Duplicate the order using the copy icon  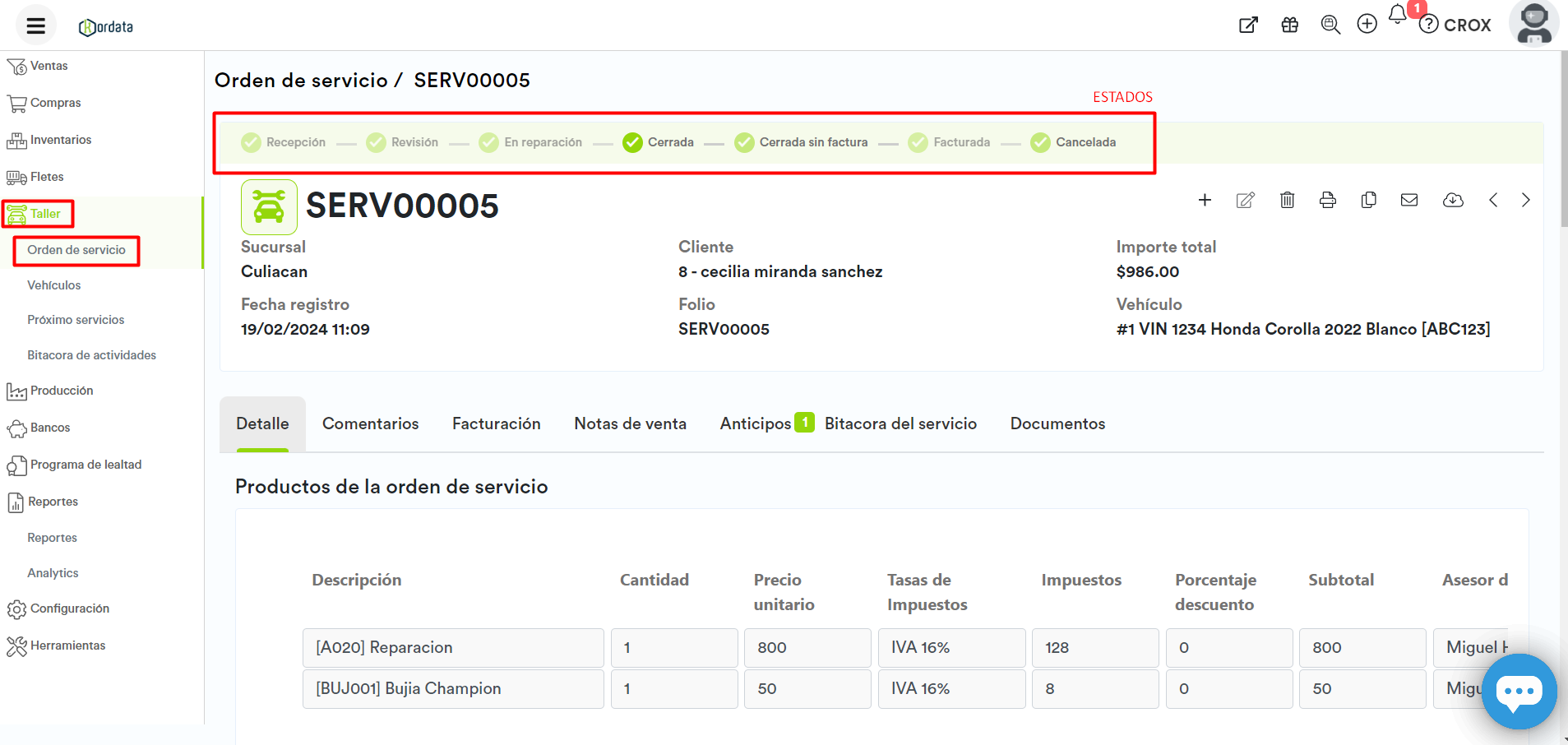point(1368,200)
